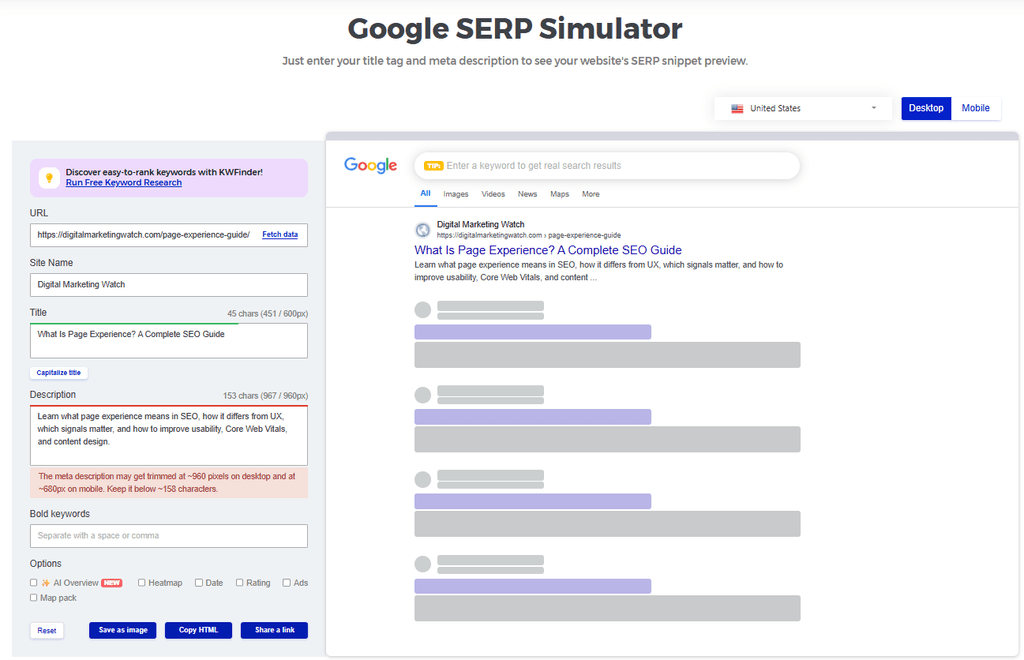The image size is (1024, 660).
Task: Focus the Site Name input field
Action: [168, 285]
